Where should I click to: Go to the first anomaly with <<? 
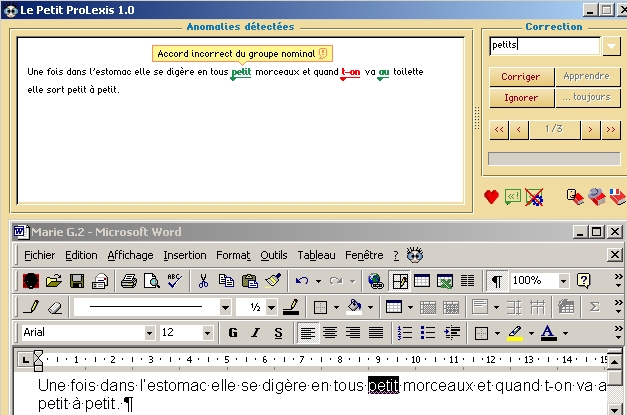(499, 130)
